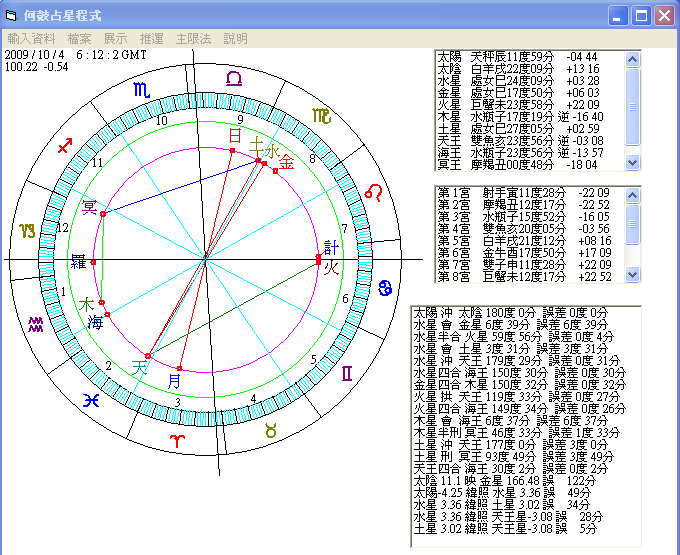
Task: Click the Virgo symbol at the upper right
Action: coord(321,116)
